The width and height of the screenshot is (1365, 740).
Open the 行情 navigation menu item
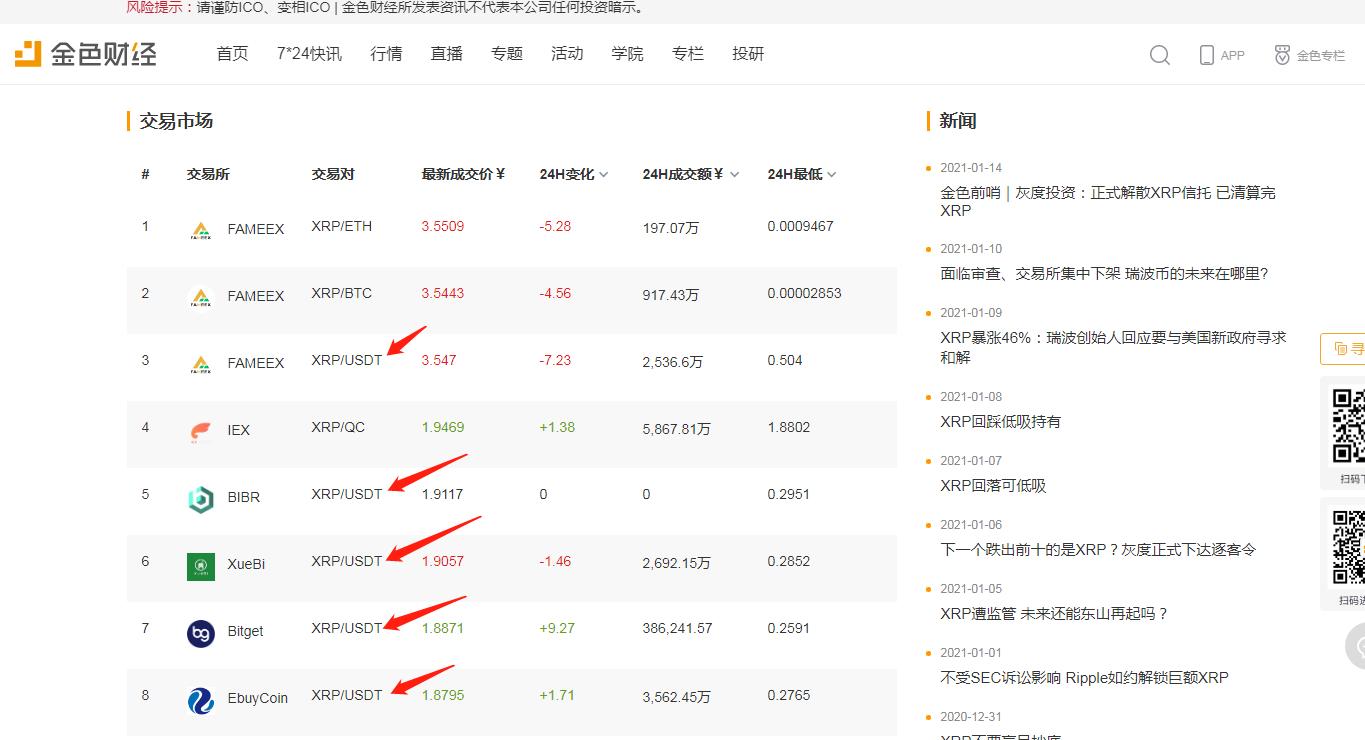387,54
